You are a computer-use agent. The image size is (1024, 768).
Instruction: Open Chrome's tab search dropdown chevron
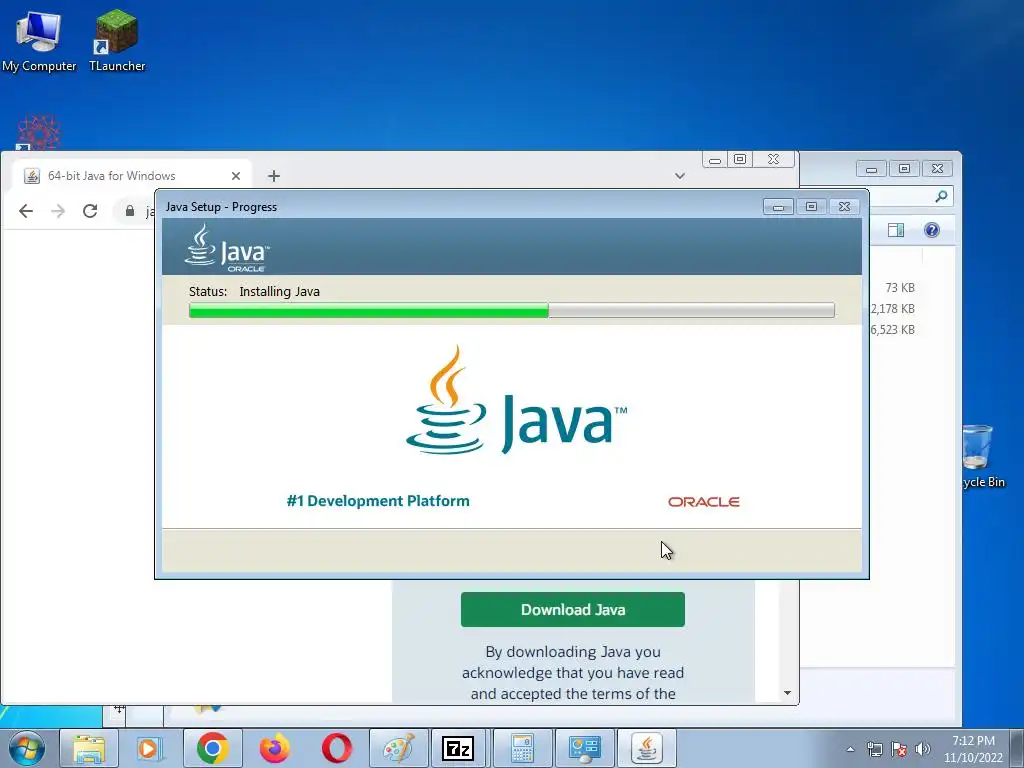click(x=680, y=176)
